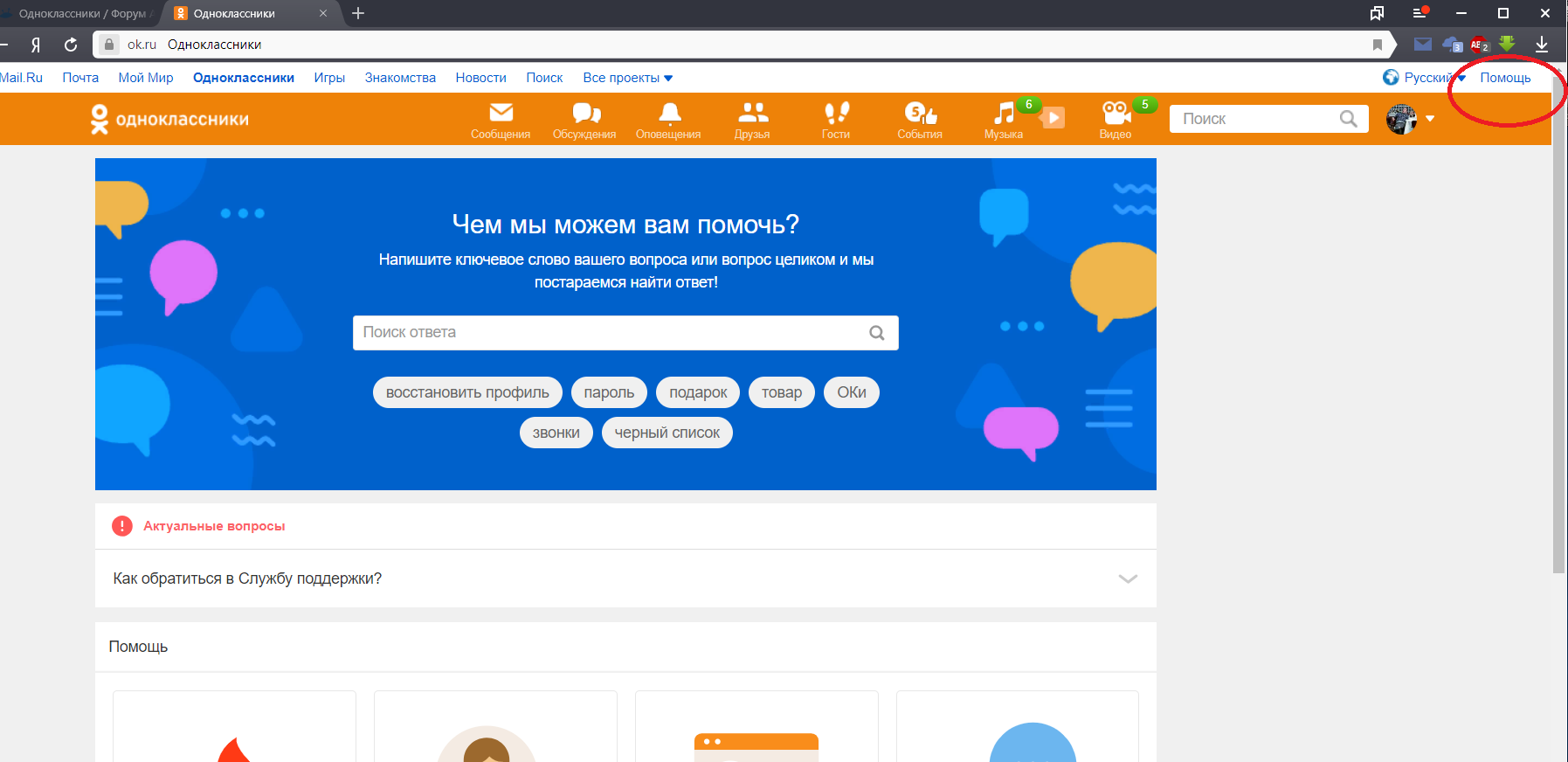Close the Одноклассники browser tab
This screenshot has width=1568, height=762.
(x=323, y=13)
